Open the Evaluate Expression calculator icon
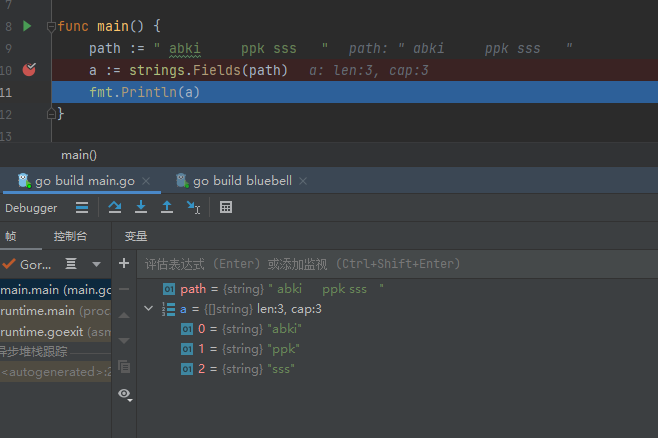658x438 pixels. click(226, 207)
